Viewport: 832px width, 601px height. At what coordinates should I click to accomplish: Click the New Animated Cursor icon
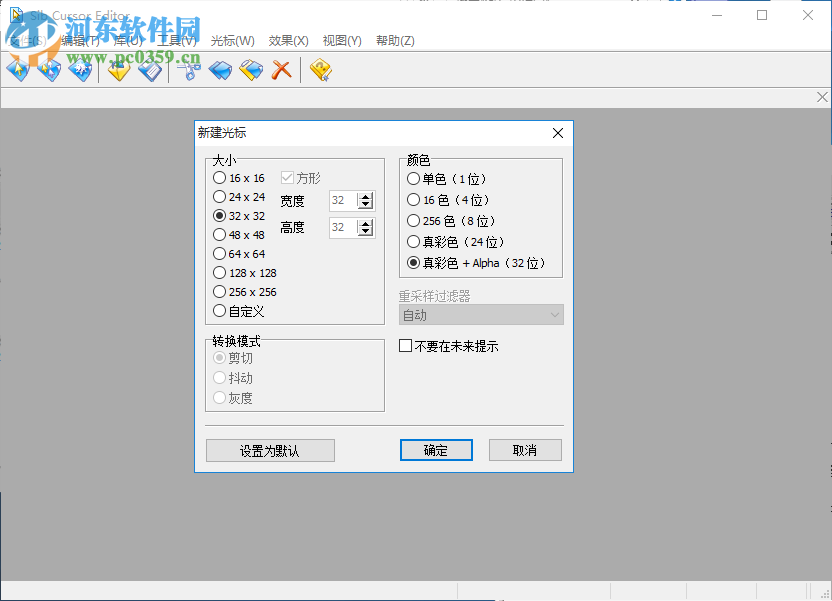[x=49, y=70]
